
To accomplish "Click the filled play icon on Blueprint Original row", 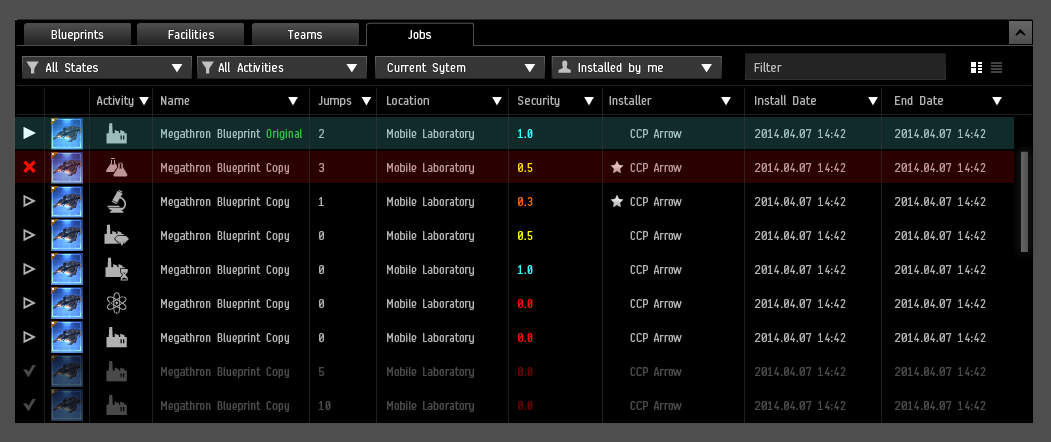I will point(29,133).
